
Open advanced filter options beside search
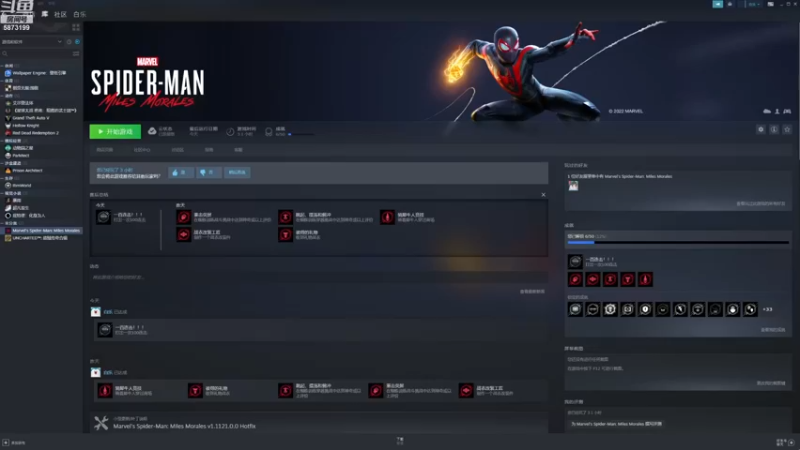coord(76,54)
